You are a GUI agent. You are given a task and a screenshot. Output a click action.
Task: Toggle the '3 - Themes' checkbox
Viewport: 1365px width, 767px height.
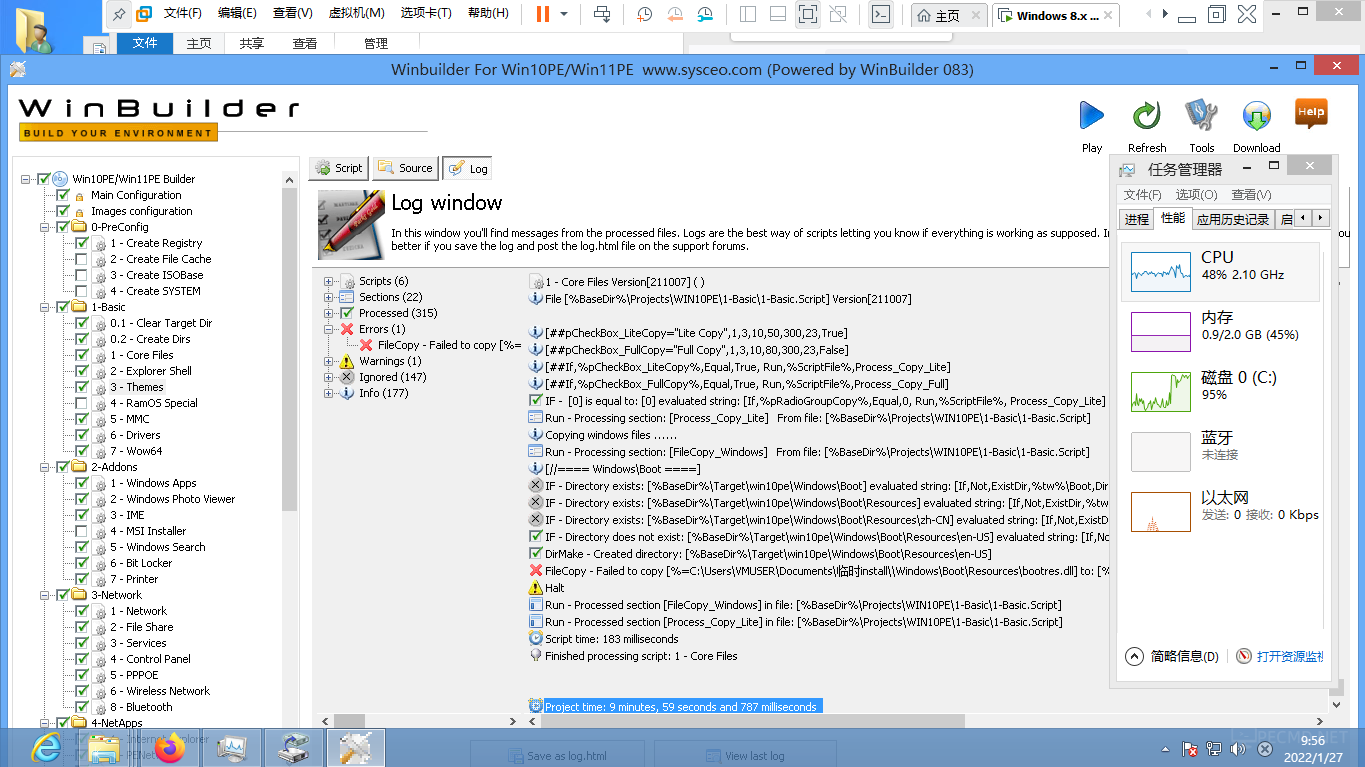pos(82,387)
